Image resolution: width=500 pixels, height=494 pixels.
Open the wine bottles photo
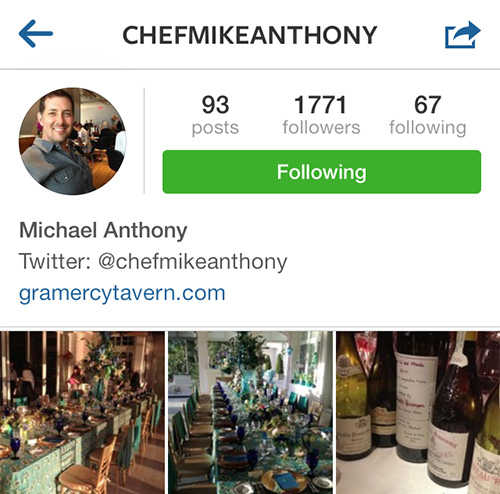(418, 413)
